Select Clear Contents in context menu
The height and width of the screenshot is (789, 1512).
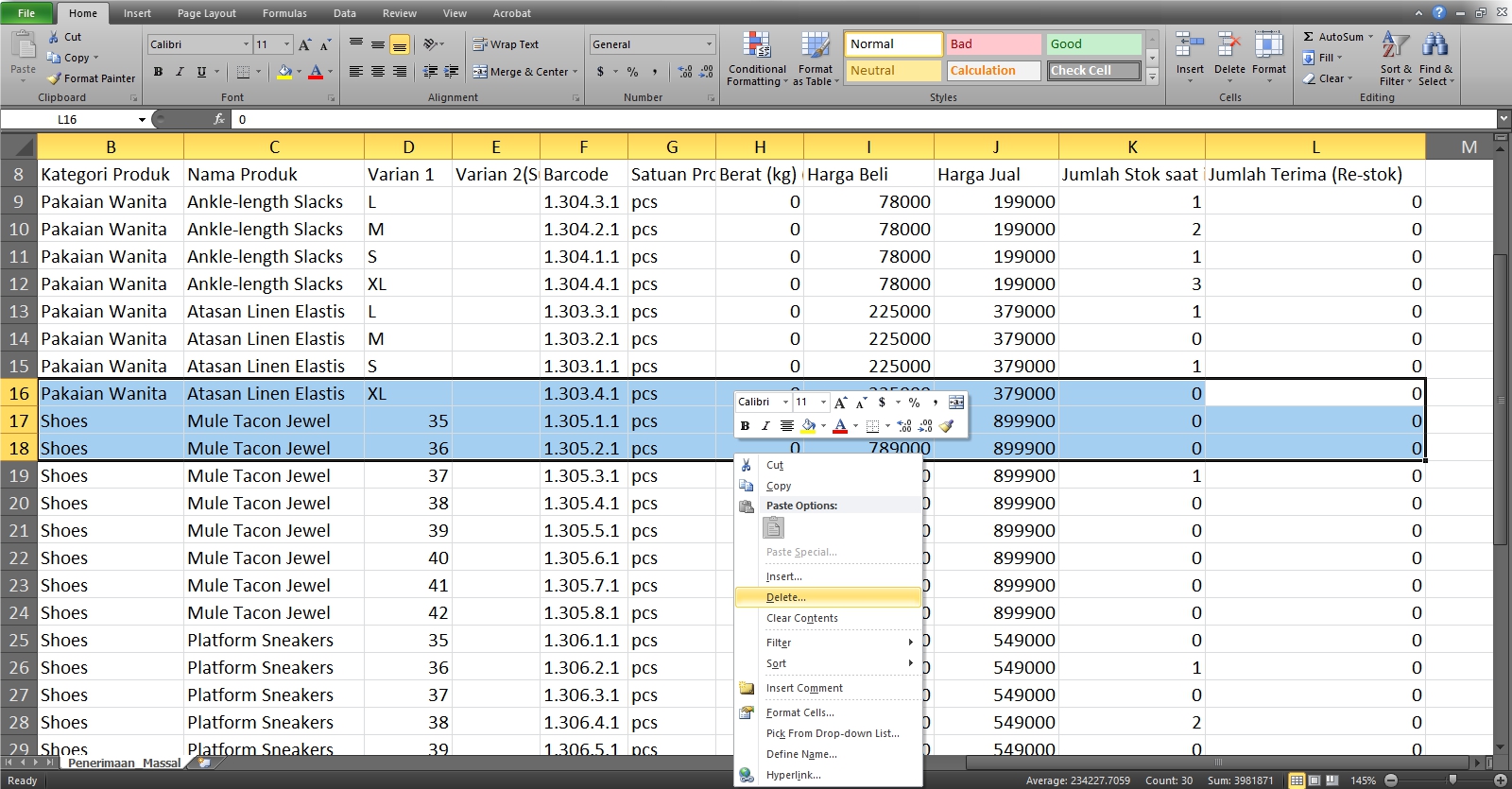[x=801, y=618]
